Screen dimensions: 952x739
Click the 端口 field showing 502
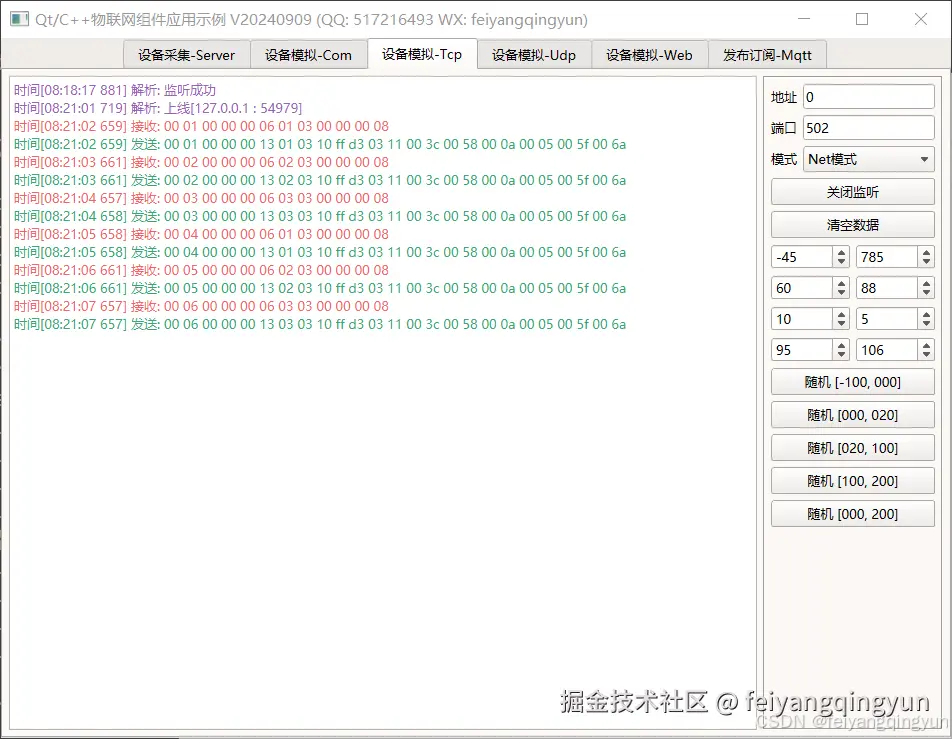pyautogui.click(x=866, y=127)
